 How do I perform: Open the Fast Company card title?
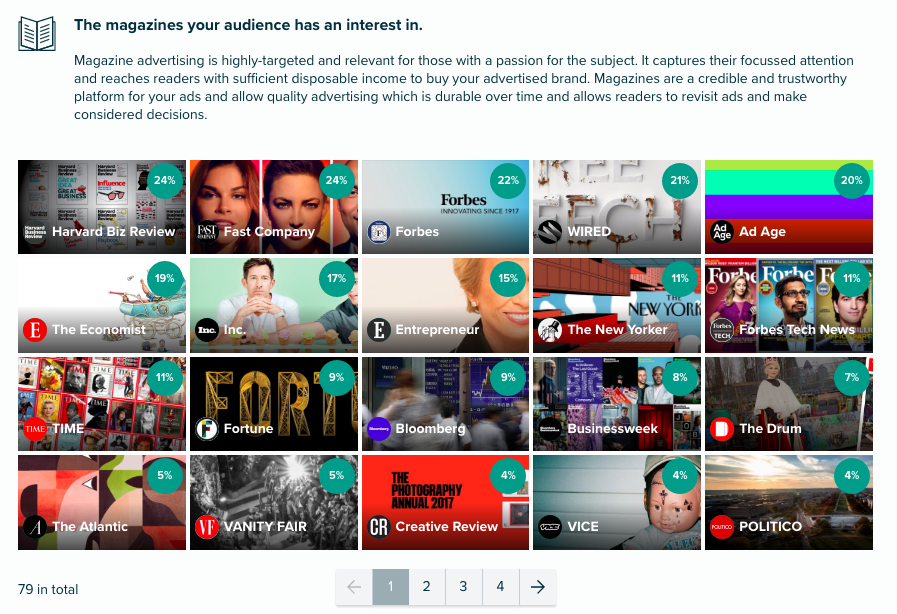tap(269, 232)
